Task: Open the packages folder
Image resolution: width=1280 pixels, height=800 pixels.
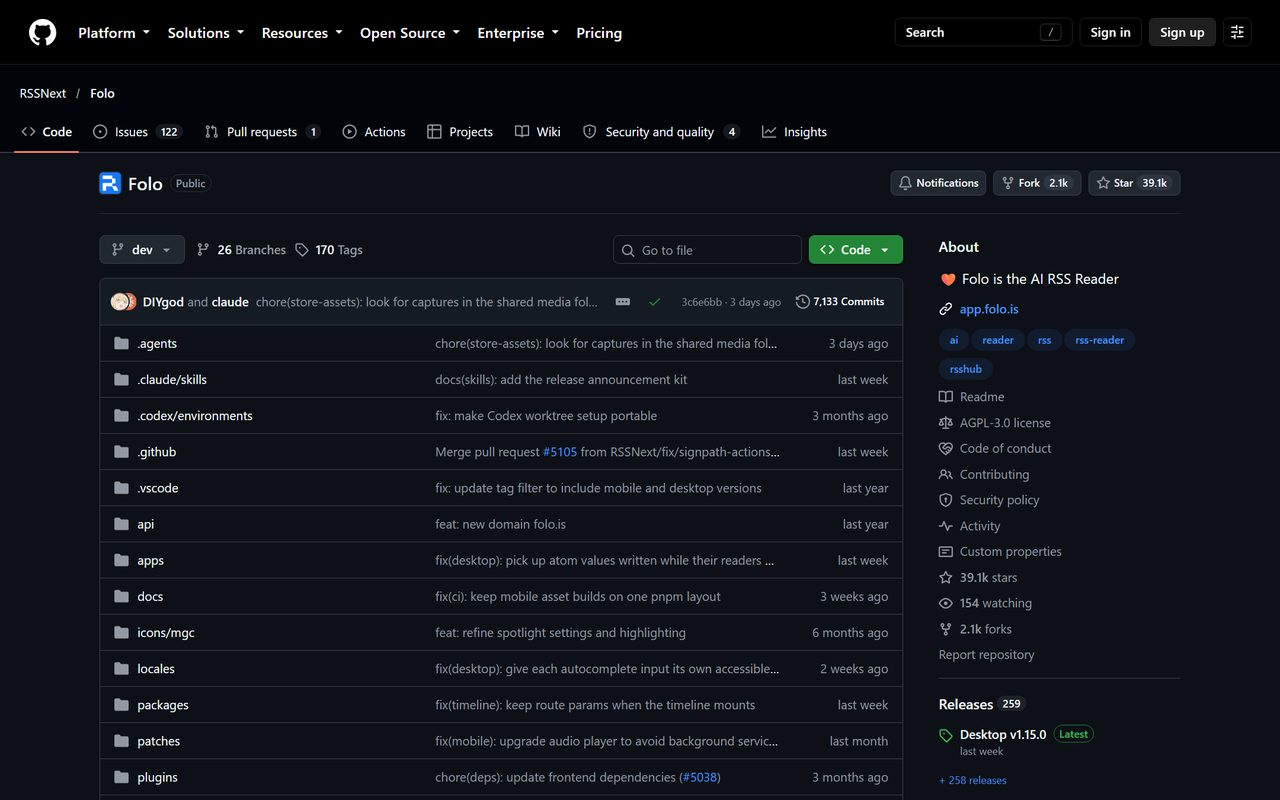Action: point(163,705)
